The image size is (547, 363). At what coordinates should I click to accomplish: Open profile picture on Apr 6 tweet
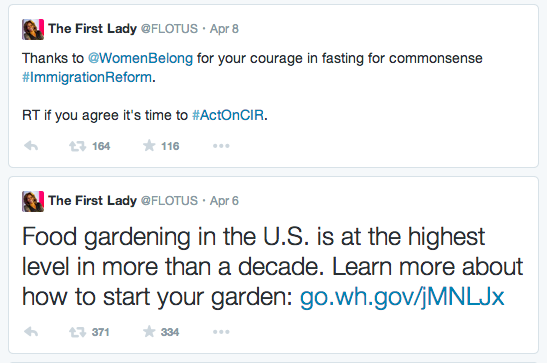33,201
